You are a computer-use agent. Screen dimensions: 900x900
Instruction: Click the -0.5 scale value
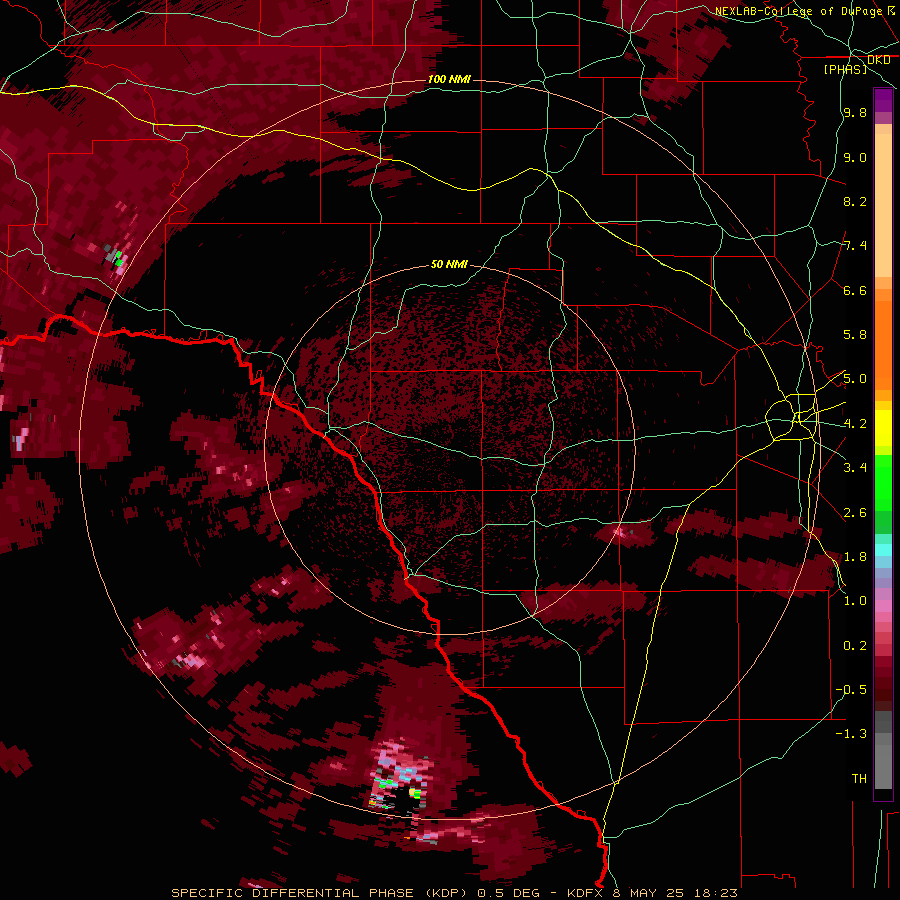tap(851, 690)
